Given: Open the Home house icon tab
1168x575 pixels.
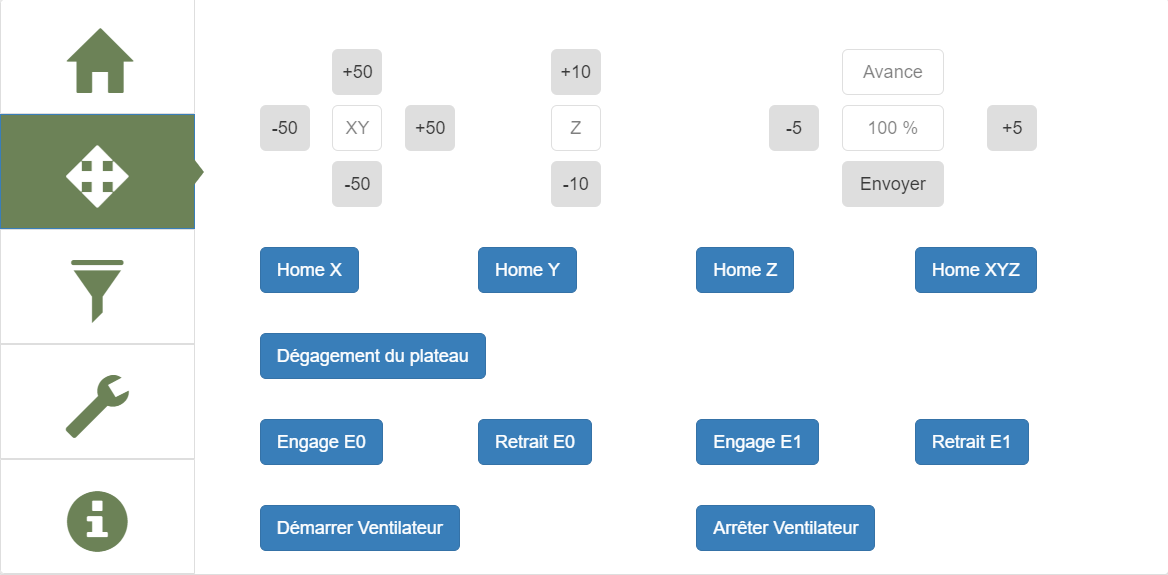Looking at the screenshot, I should click(99, 60).
